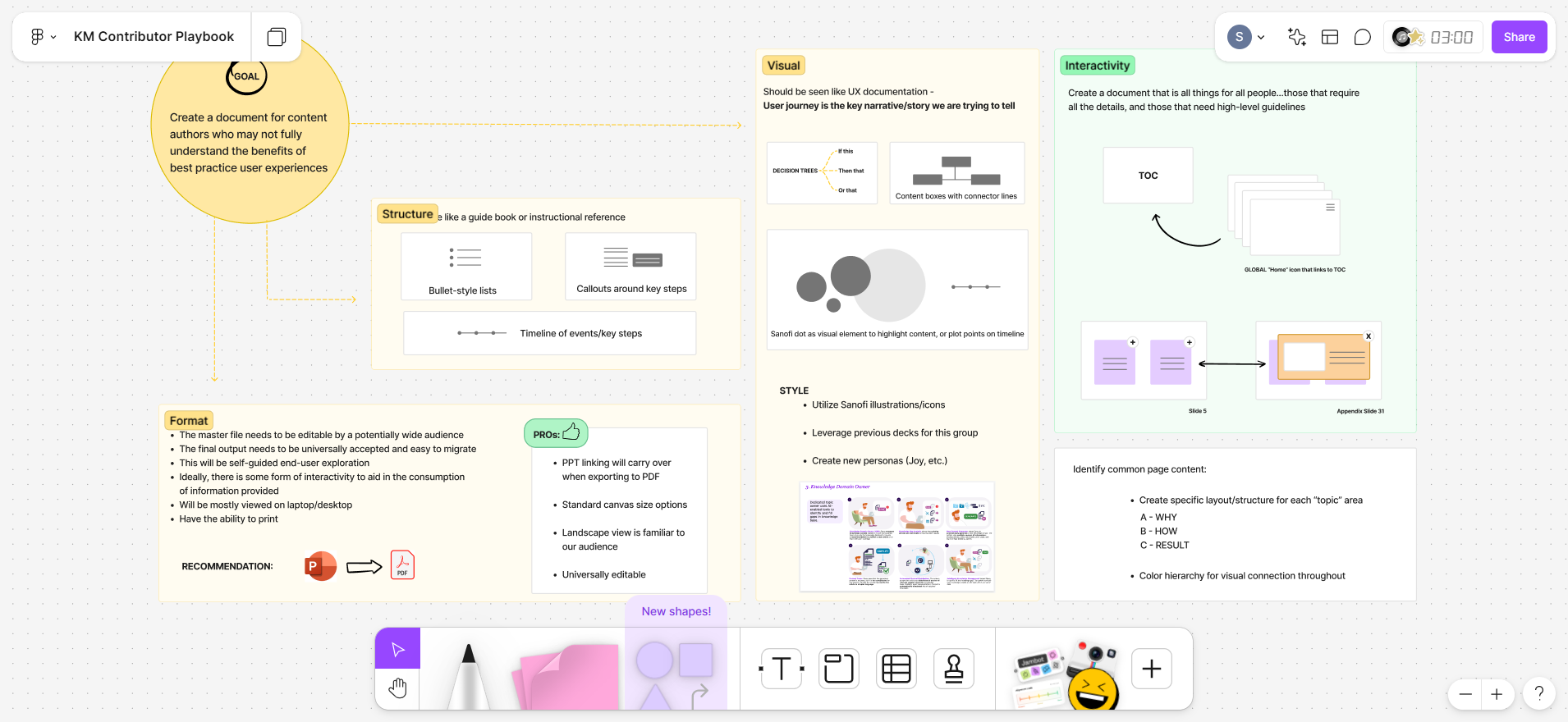Activate the Select arrow tool
This screenshot has height=722, width=1568.
[x=397, y=649]
